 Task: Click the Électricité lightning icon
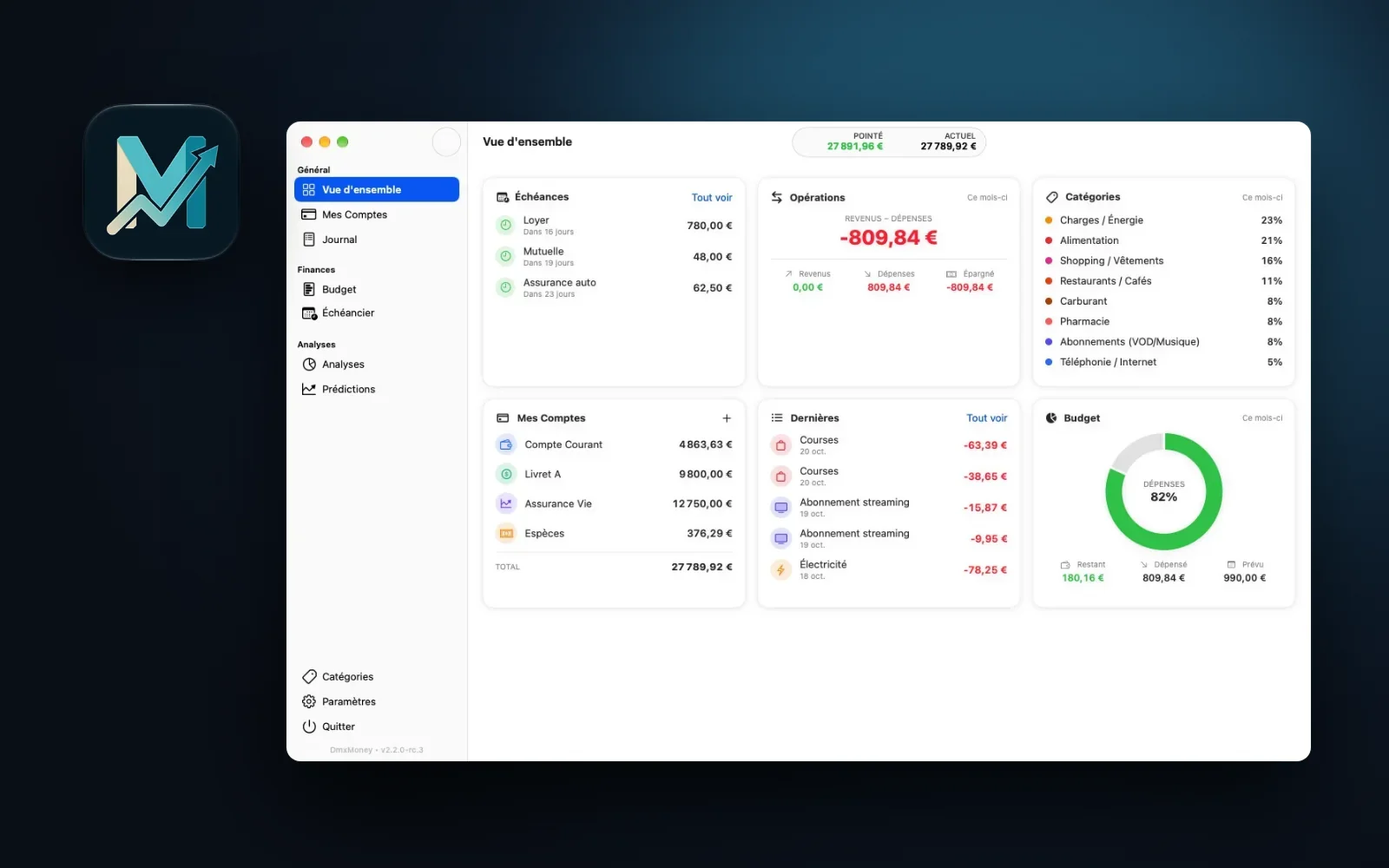coord(780,570)
